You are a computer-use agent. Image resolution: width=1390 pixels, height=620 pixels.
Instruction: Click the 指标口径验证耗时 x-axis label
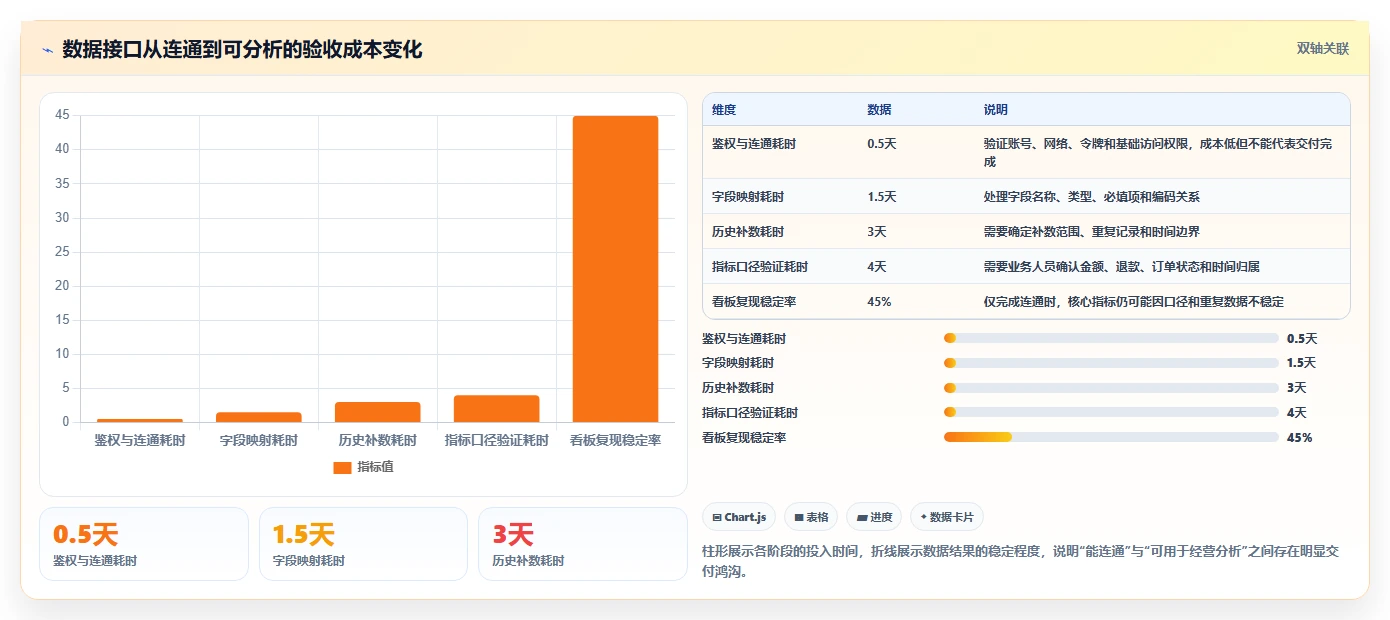point(496,440)
